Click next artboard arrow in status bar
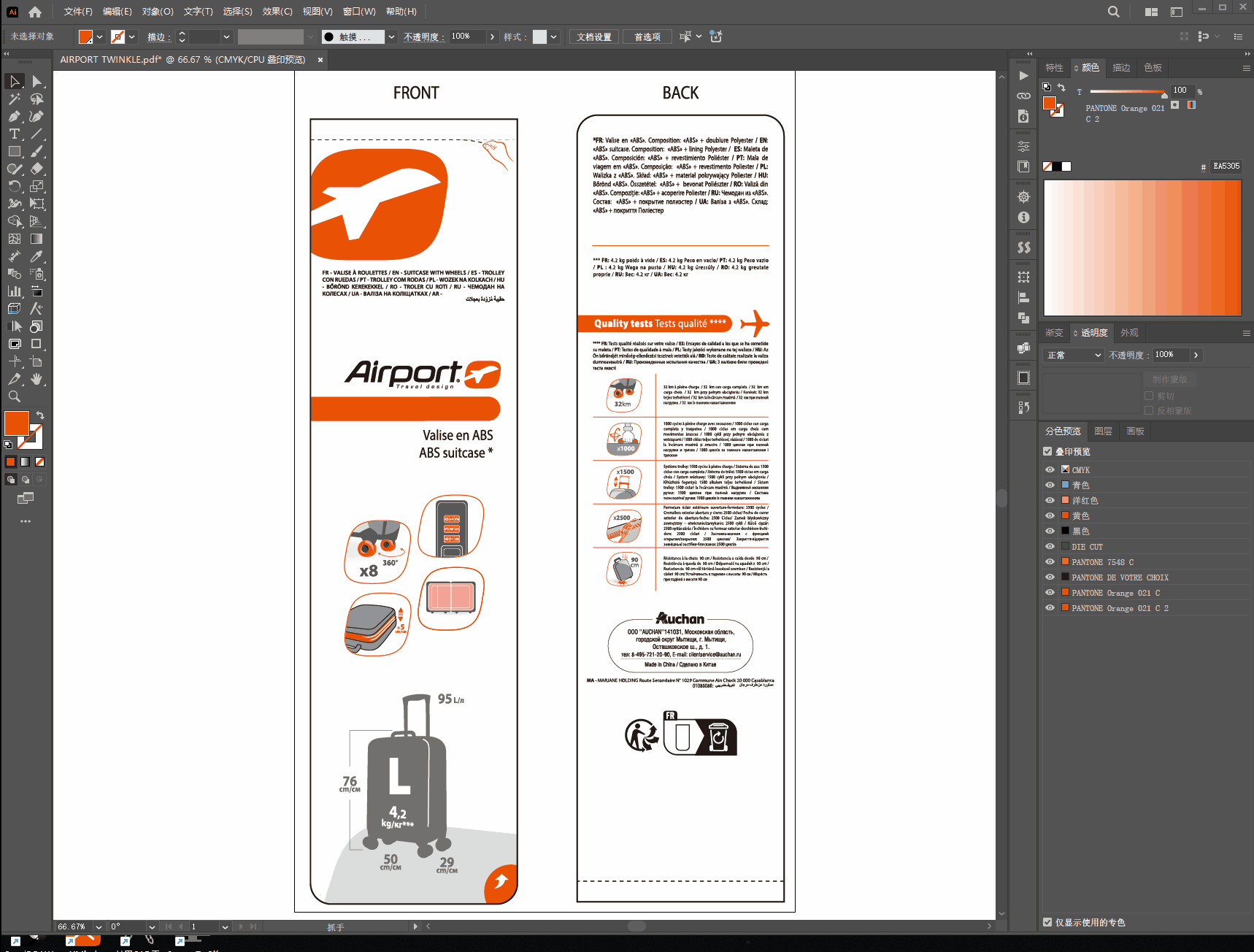Screen dimensions: 1254x952 click(x=241, y=926)
